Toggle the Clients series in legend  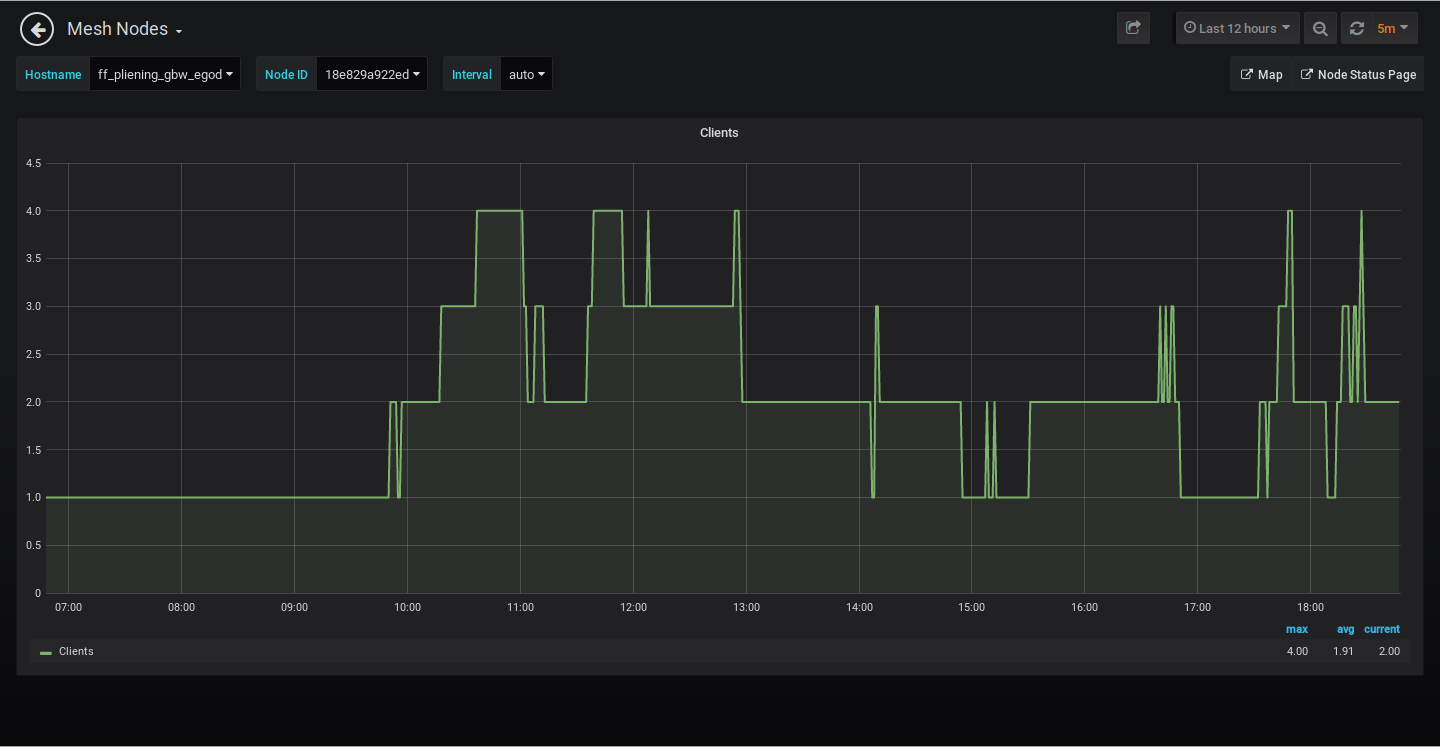tap(76, 651)
